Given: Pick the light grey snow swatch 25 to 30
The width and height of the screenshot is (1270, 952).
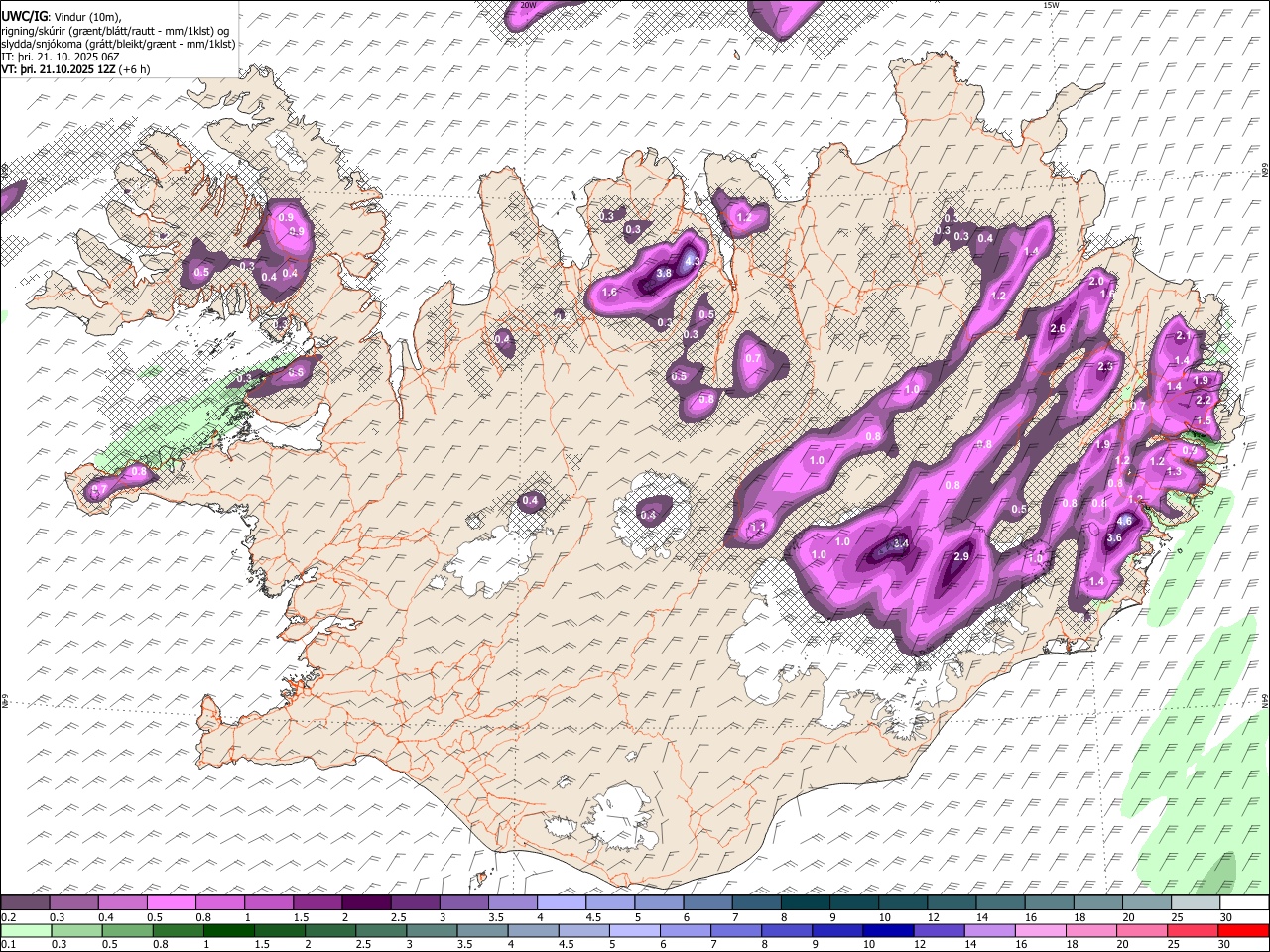Looking at the screenshot, I should 1195,903.
